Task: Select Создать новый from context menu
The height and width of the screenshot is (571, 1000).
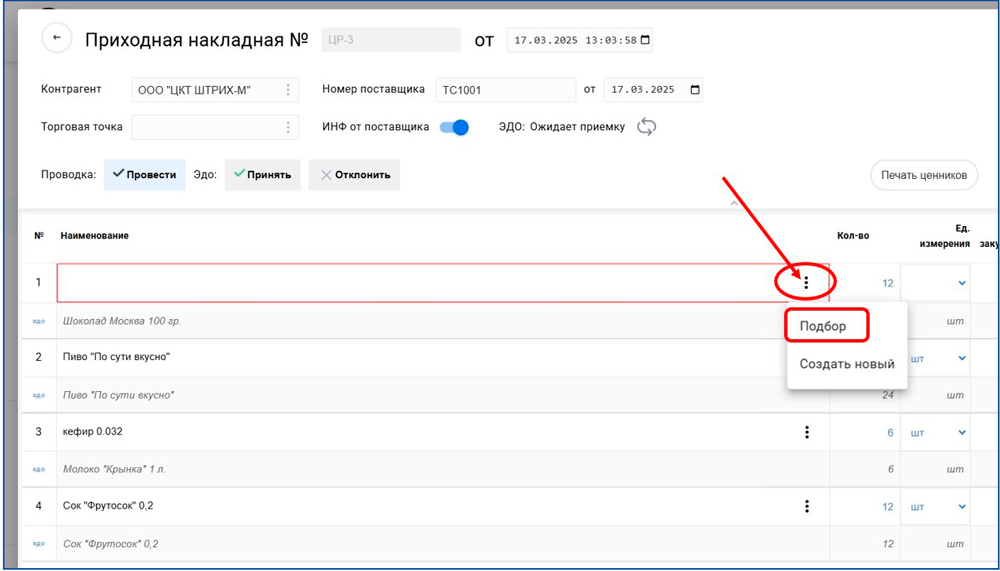Action: click(x=846, y=364)
